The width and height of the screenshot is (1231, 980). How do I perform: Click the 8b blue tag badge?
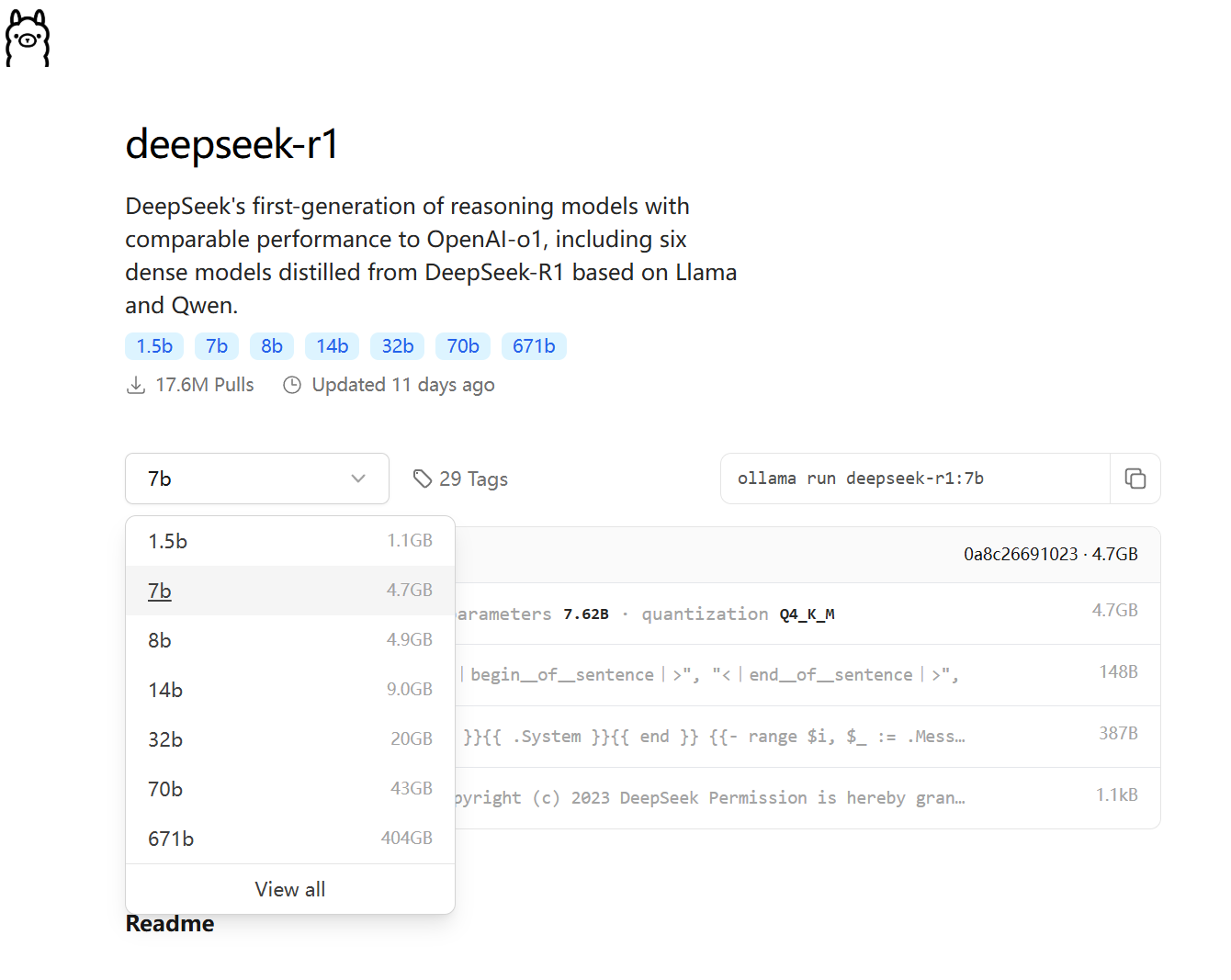(272, 346)
